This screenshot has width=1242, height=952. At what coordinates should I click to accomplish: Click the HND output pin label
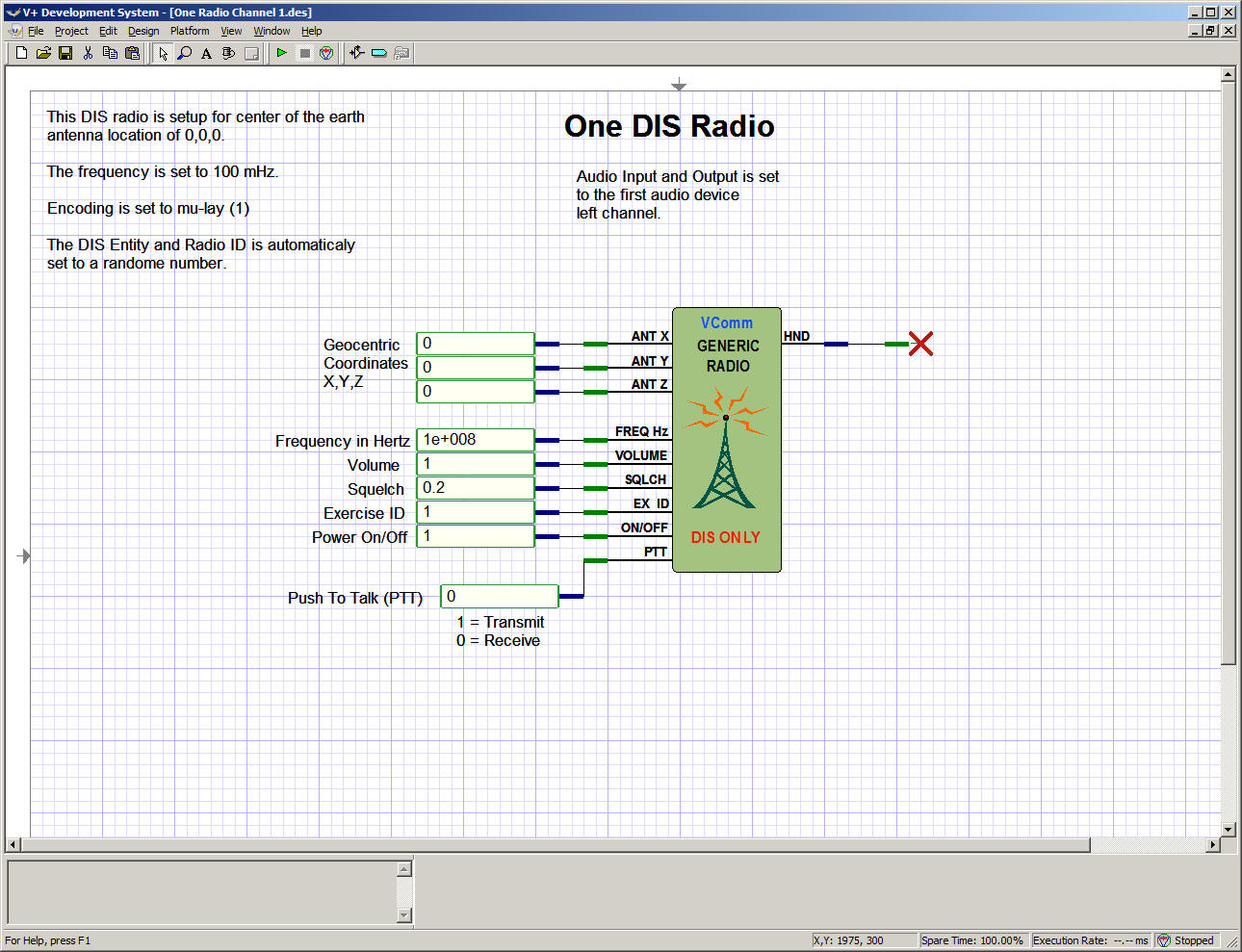796,336
